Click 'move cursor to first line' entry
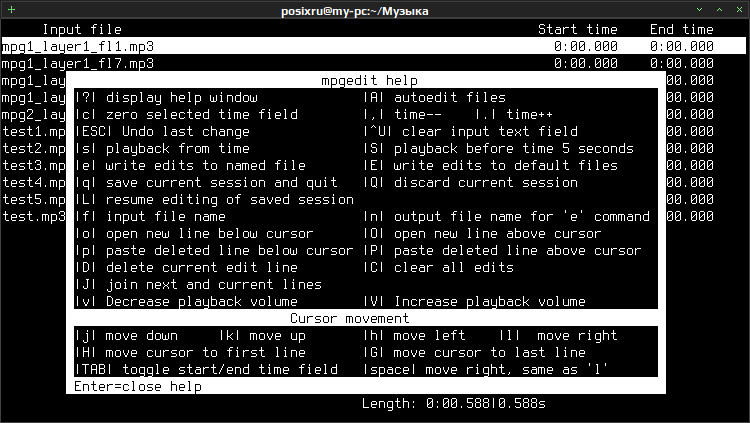The height and width of the screenshot is (423, 750). 190,352
